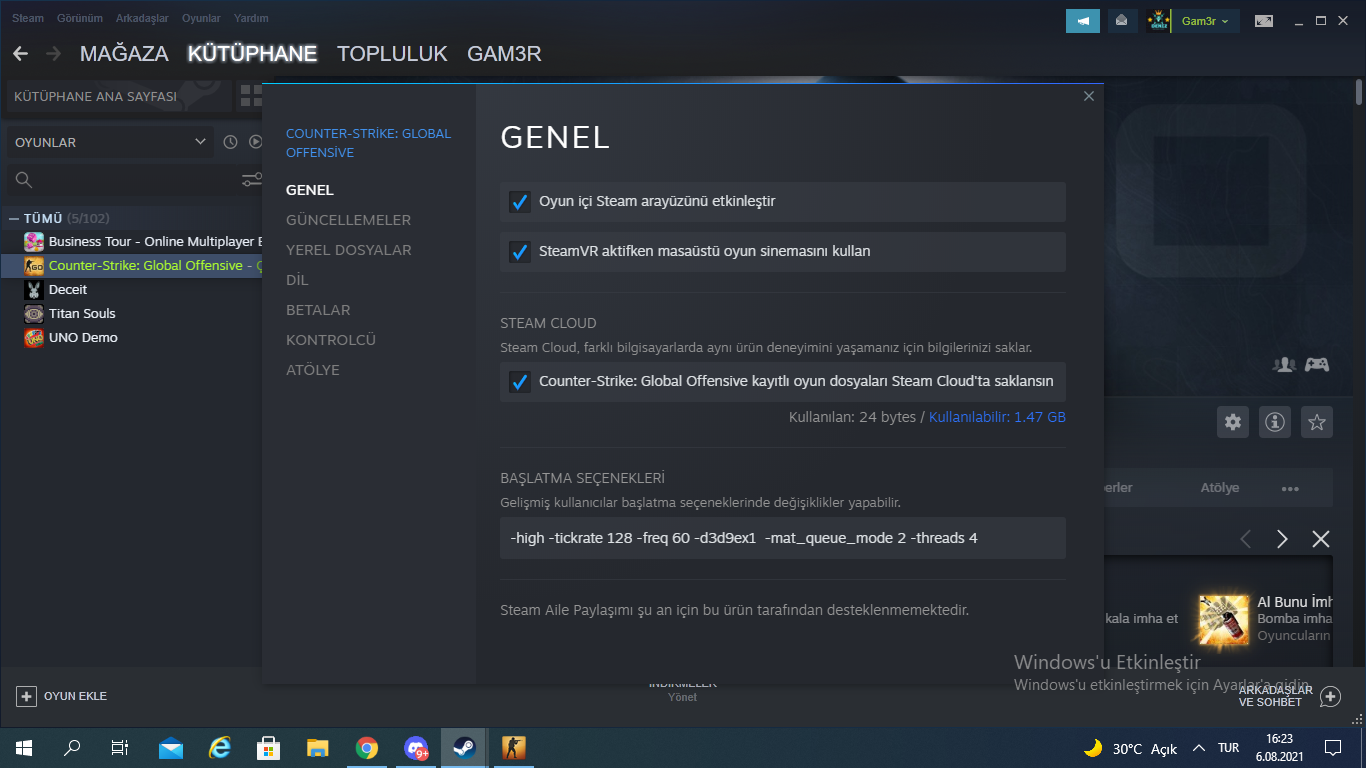Switch to the ATÖLYE settings tab

[313, 370]
